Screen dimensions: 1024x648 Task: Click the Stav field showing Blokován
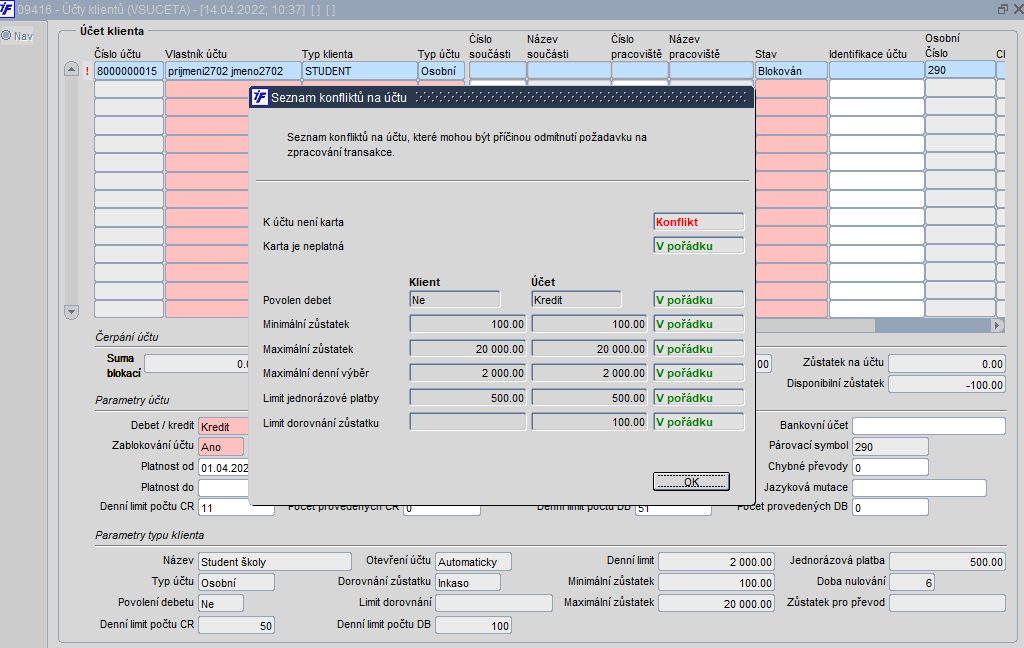(x=791, y=71)
